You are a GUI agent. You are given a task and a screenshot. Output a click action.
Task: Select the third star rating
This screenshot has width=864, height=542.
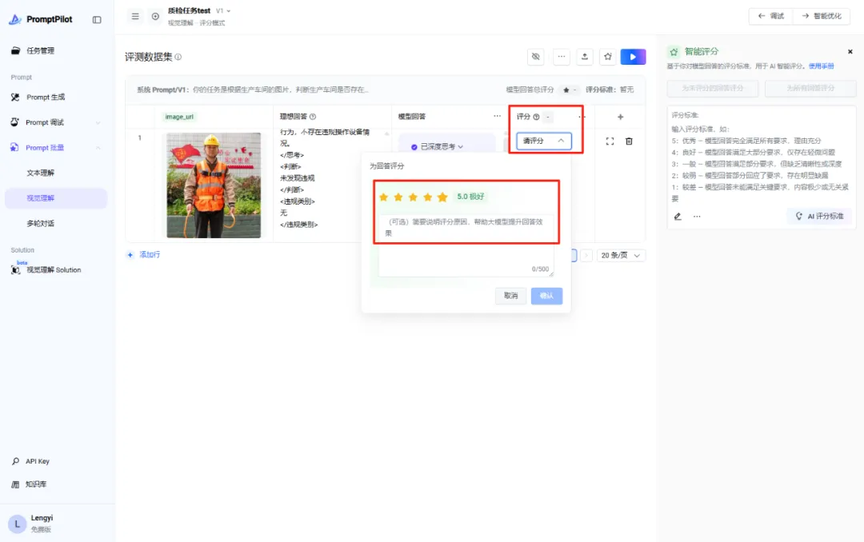point(413,197)
